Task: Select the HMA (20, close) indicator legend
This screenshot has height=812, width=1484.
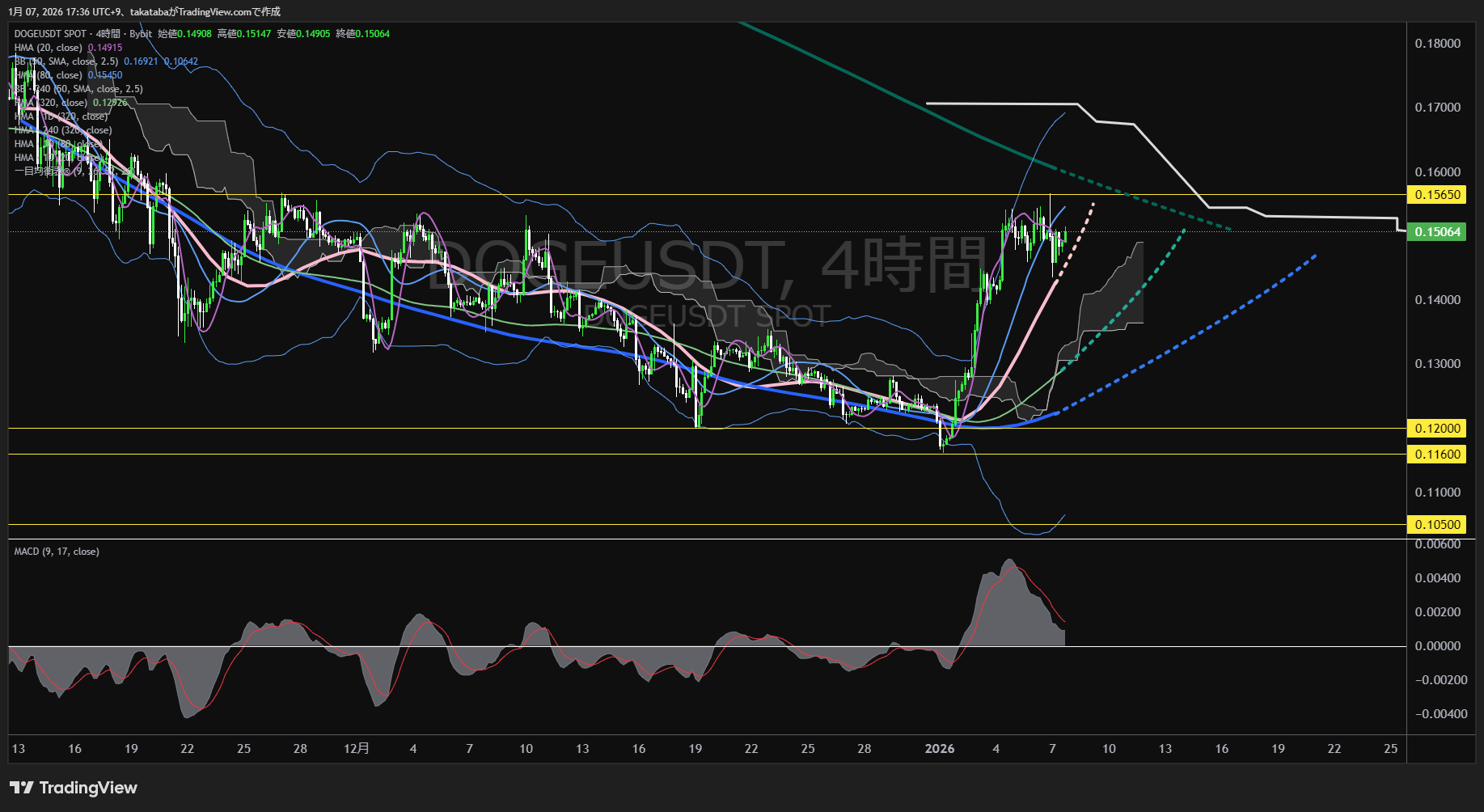Action: [x=49, y=48]
